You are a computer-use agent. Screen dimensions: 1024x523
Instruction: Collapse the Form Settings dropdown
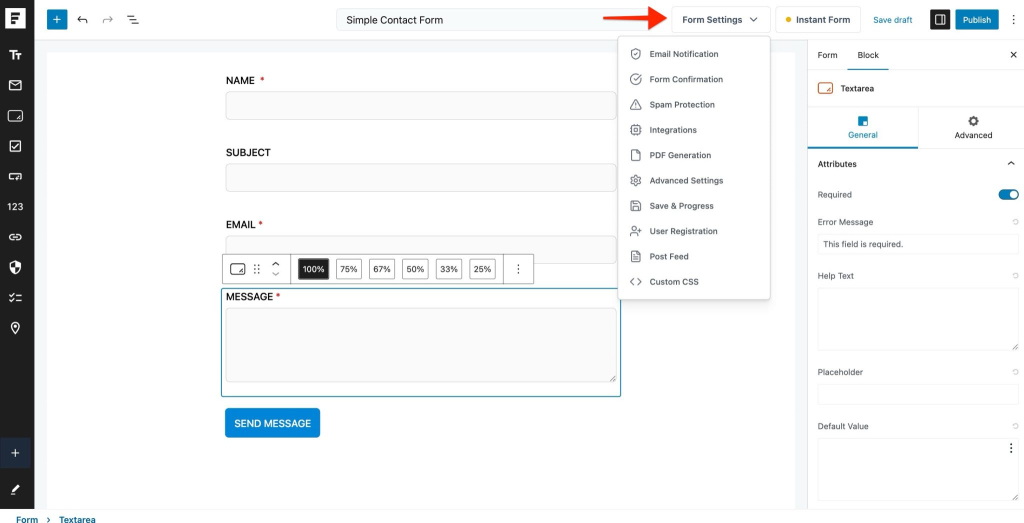point(721,20)
